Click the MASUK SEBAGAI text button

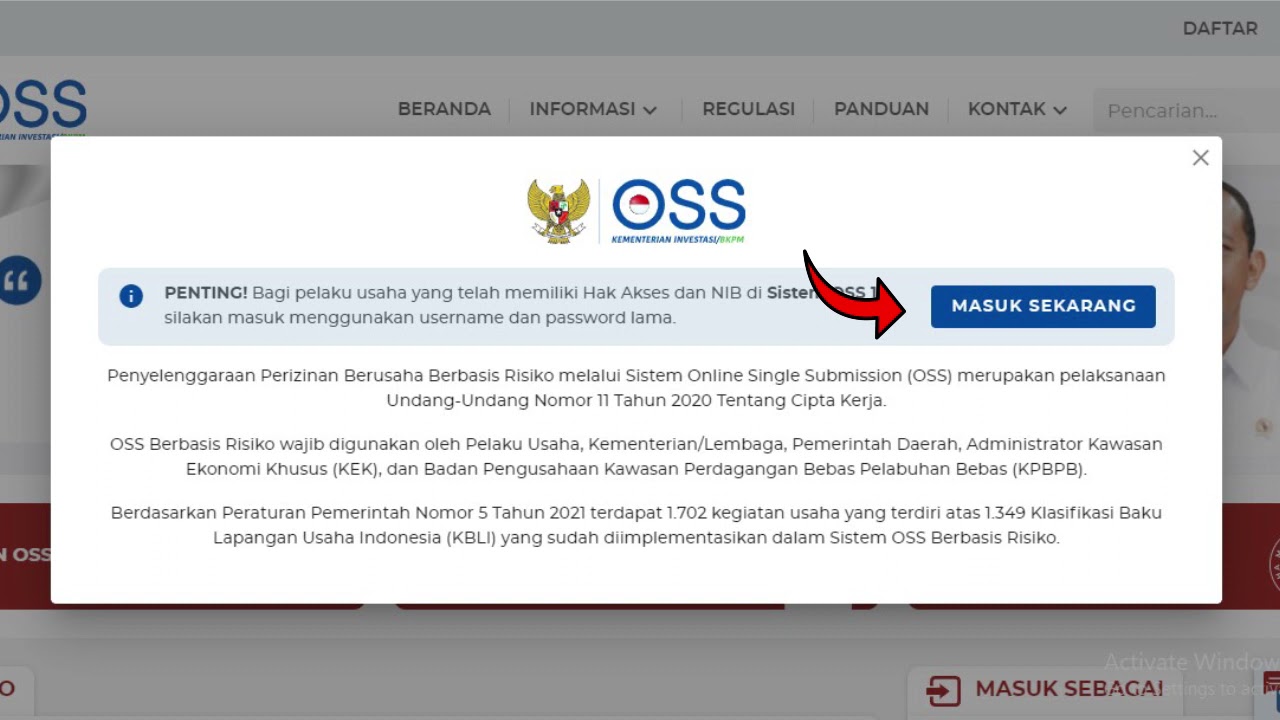pos(1069,689)
